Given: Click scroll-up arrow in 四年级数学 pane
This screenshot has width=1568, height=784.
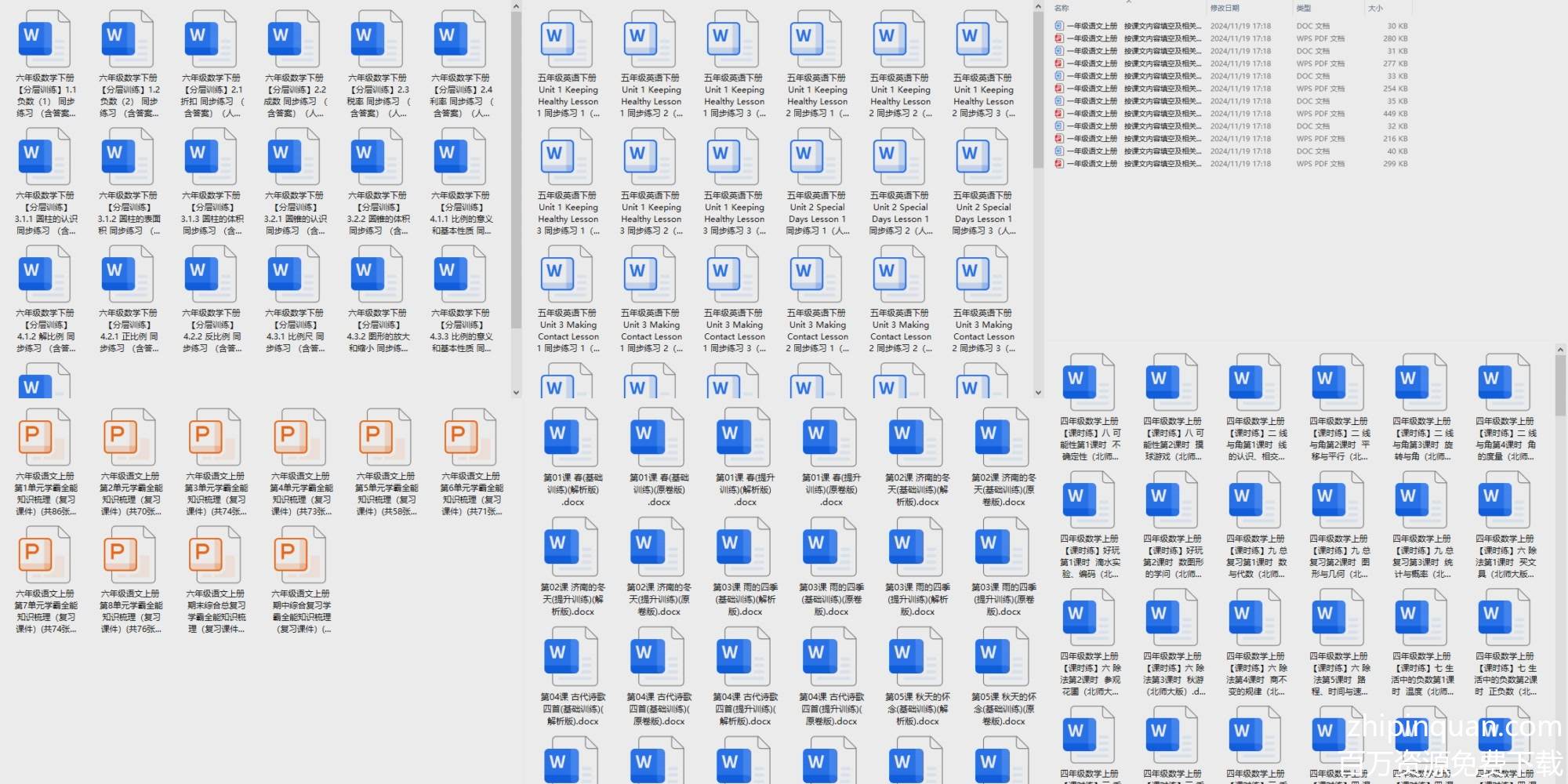Looking at the screenshot, I should click(1559, 350).
